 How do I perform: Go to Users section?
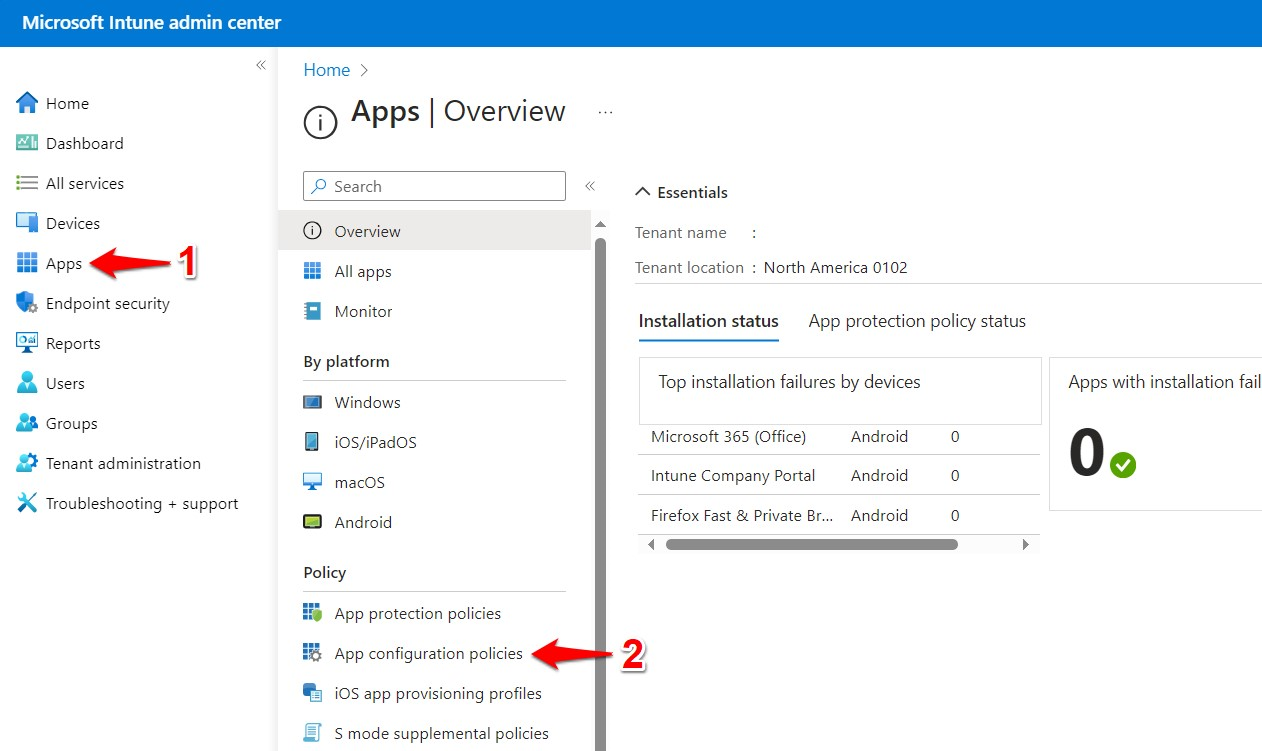pos(65,382)
